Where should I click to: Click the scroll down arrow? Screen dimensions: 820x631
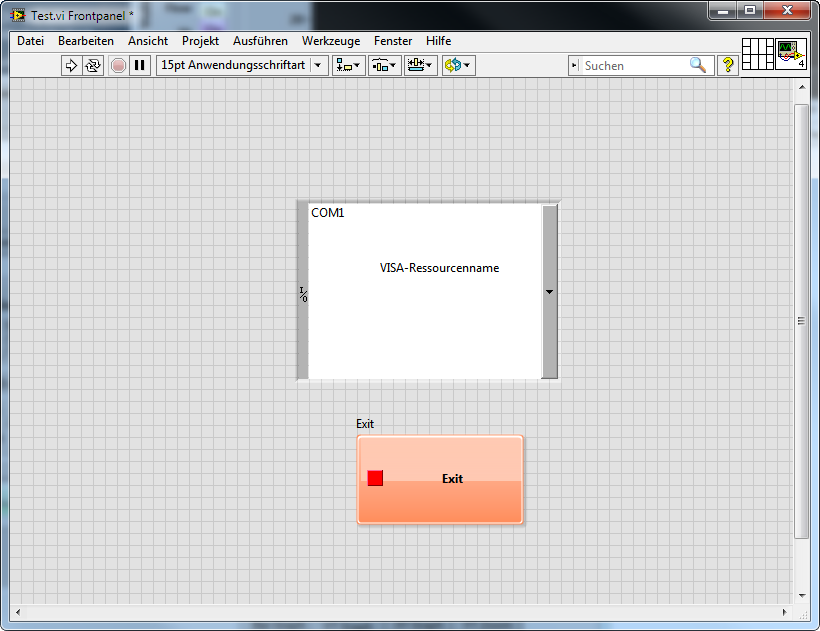tap(802, 595)
